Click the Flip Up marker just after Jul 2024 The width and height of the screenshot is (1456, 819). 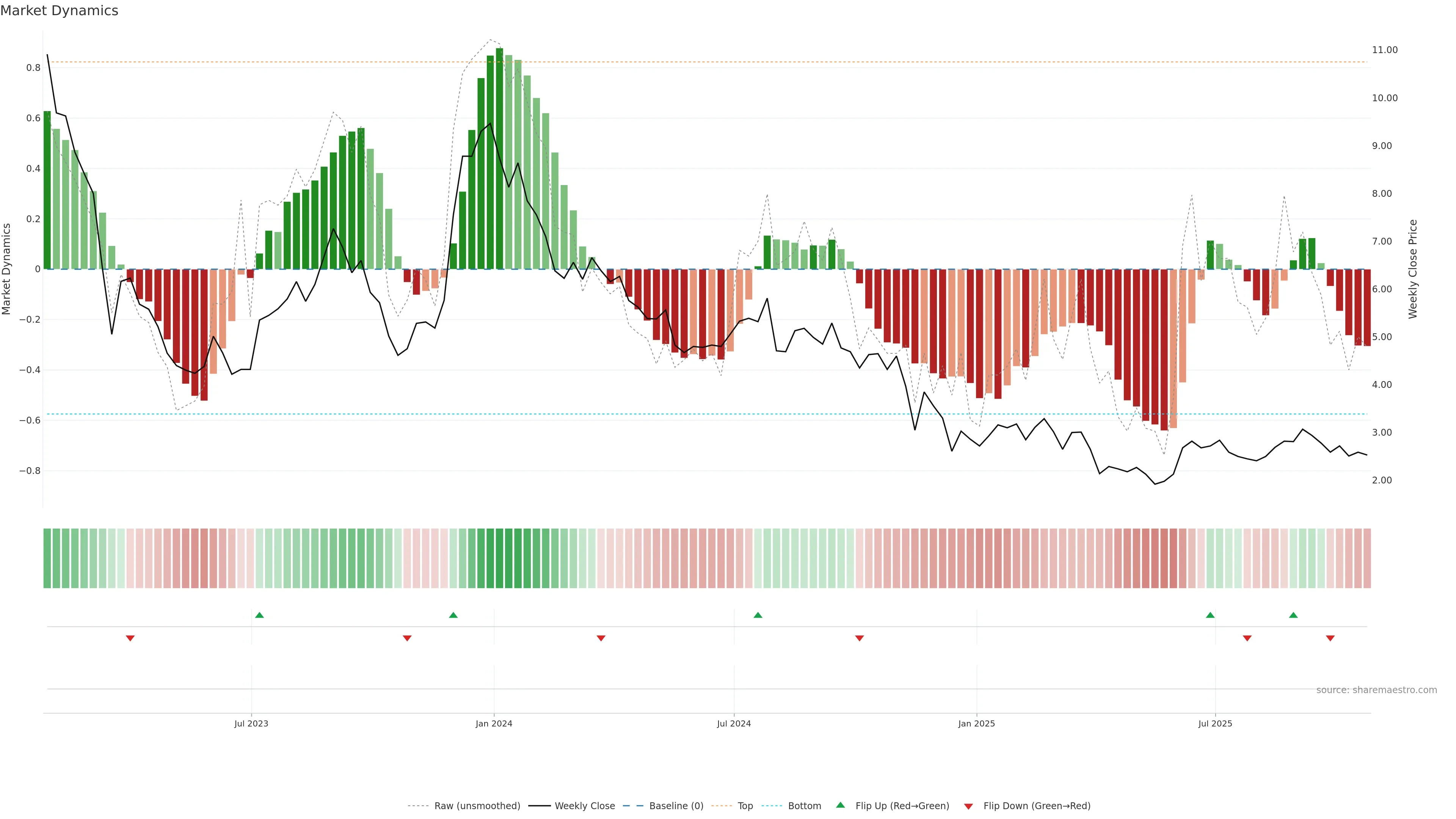click(x=758, y=615)
